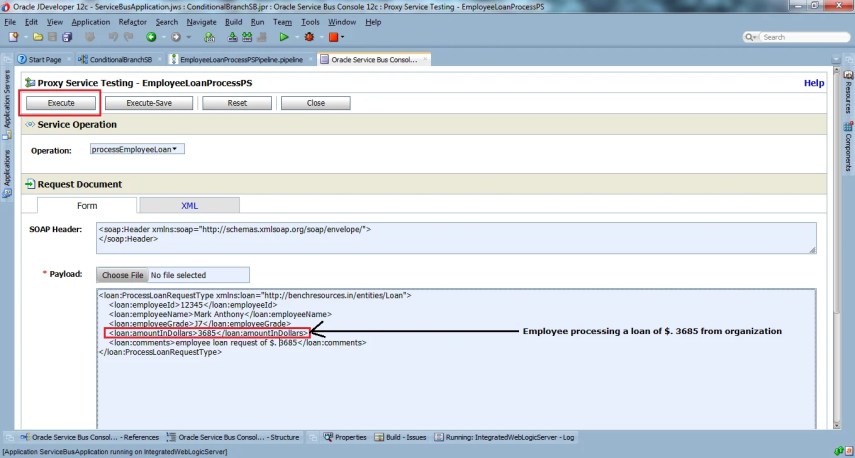Viewport: 855px width, 458px height.
Task: Open the Team menu
Action: [x=282, y=22]
